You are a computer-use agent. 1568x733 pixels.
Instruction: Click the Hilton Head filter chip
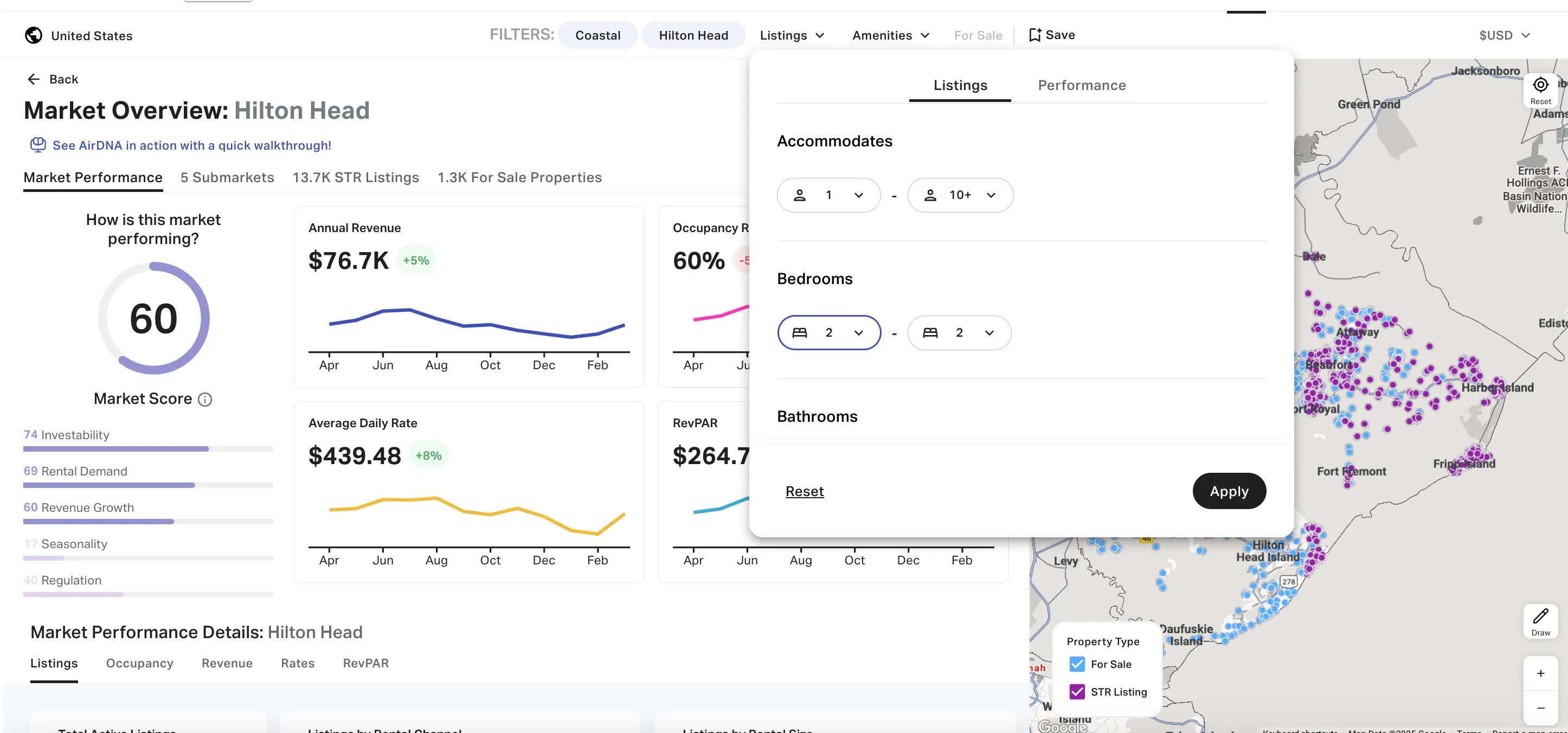coord(693,35)
